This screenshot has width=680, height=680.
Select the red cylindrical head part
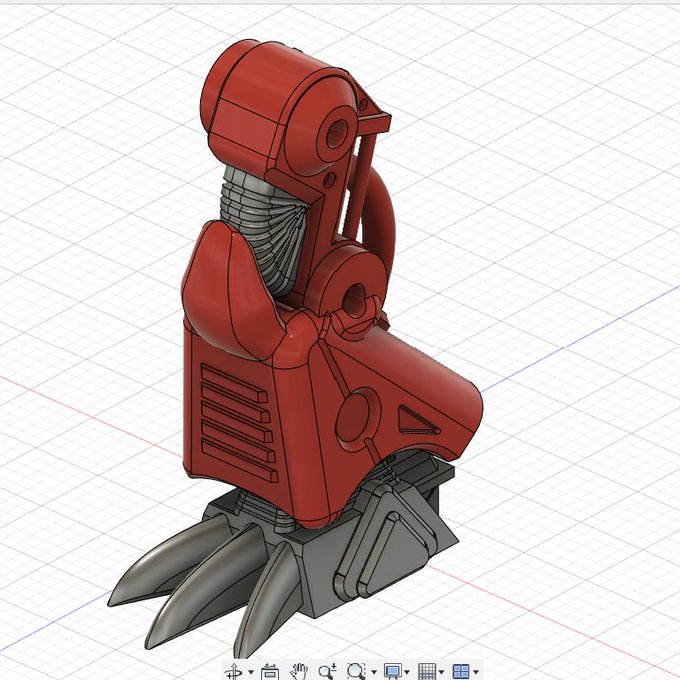pyautogui.click(x=278, y=108)
